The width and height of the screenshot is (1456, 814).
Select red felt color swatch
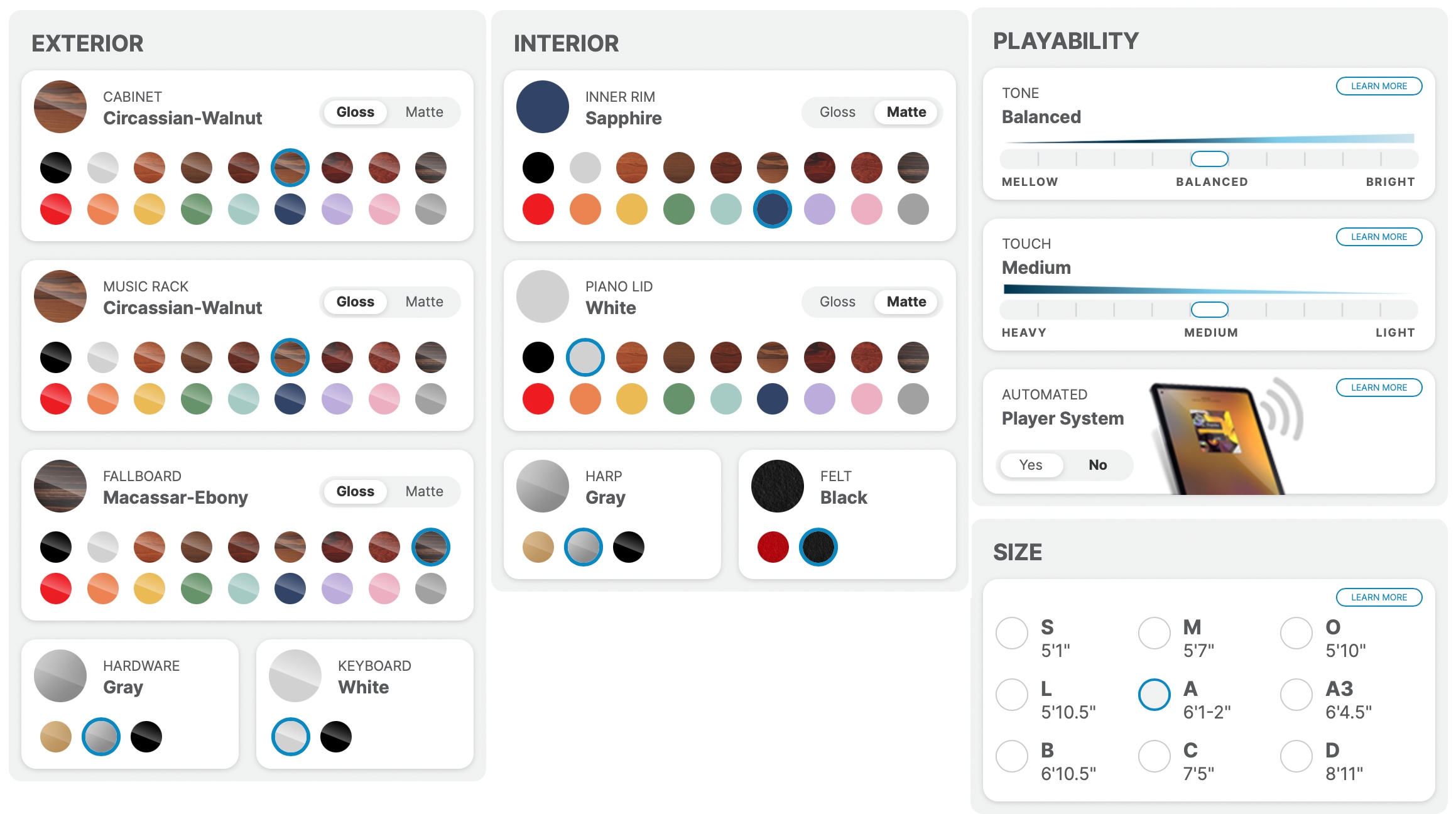coord(773,547)
